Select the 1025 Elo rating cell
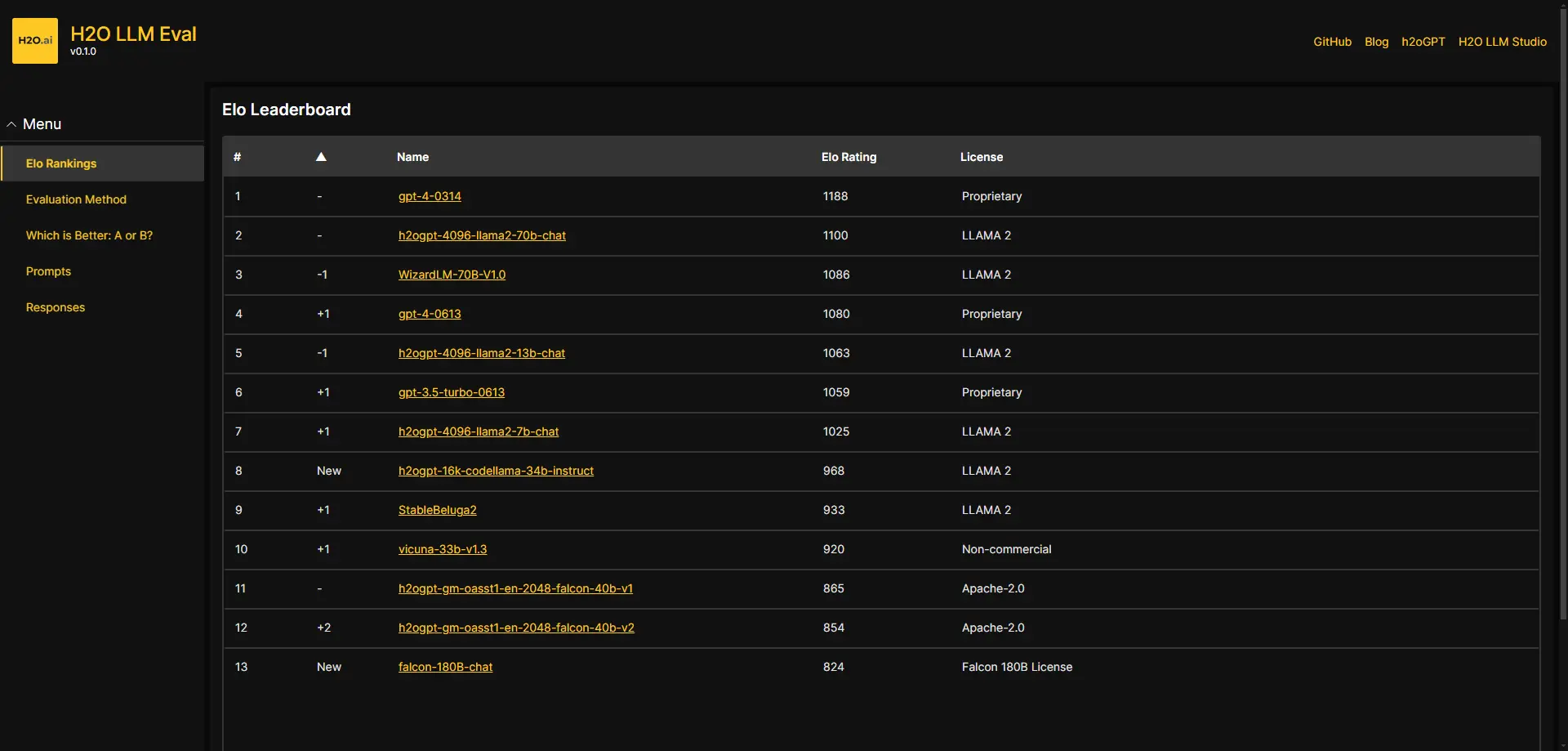The height and width of the screenshot is (751, 1568). tap(836, 431)
